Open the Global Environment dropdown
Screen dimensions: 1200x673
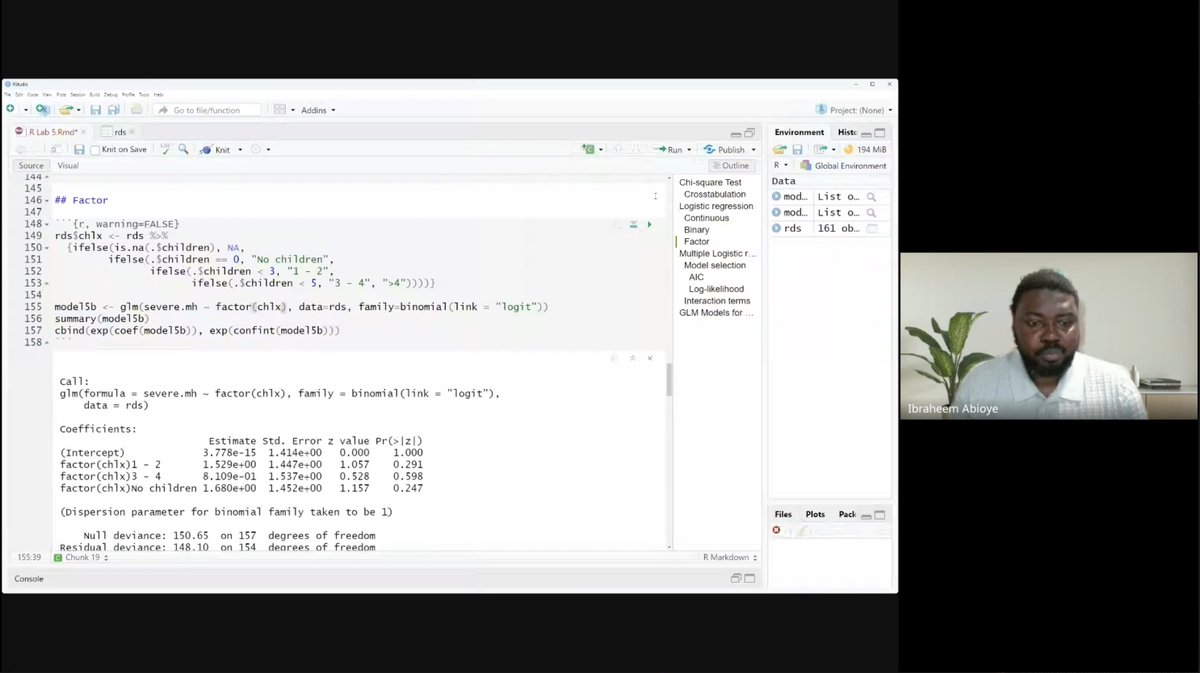point(843,165)
